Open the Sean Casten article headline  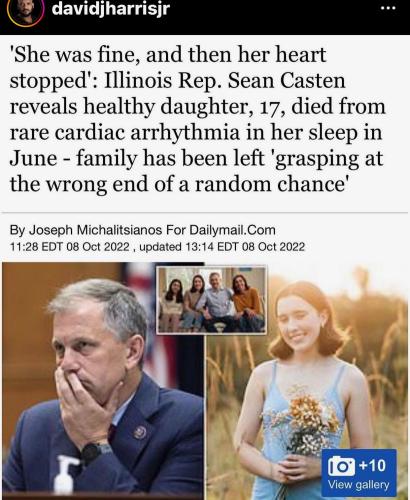click(197, 119)
